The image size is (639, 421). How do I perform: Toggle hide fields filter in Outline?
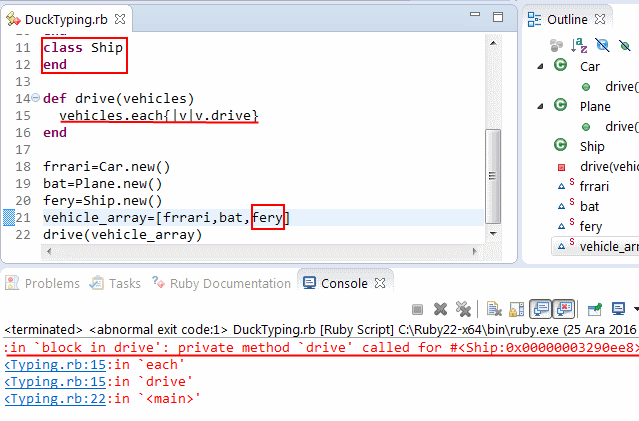point(602,45)
